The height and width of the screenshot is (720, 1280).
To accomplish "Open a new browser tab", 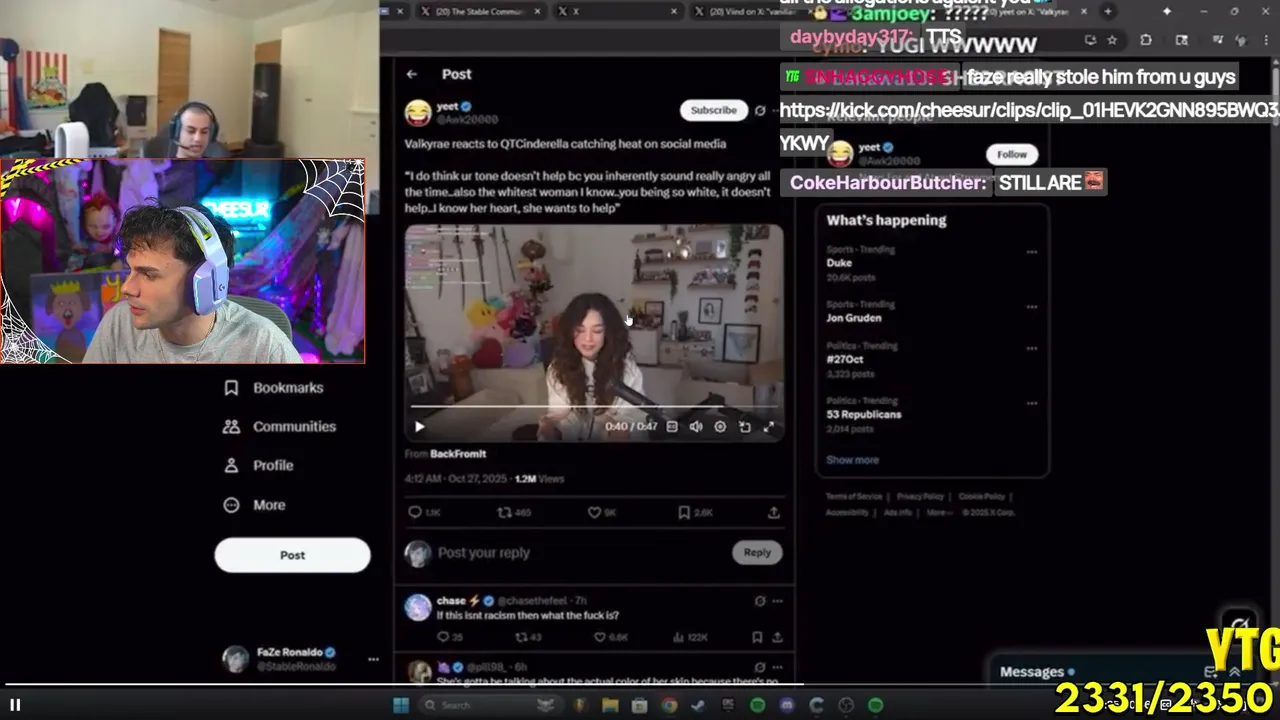I will coord(1107,11).
